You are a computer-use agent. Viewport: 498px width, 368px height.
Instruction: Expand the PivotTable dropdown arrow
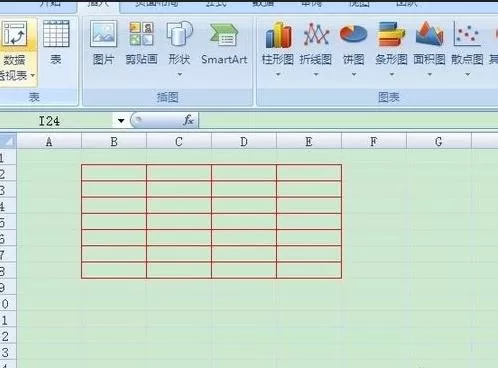point(33,76)
